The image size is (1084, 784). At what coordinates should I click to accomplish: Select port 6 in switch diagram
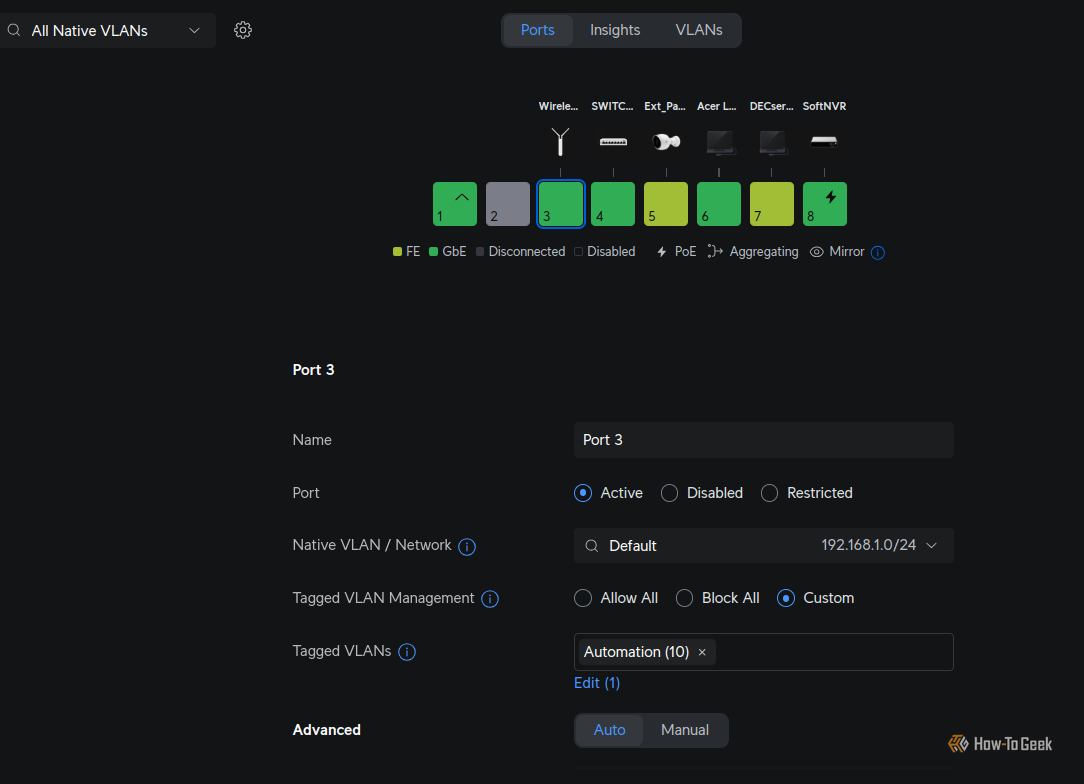click(x=719, y=204)
